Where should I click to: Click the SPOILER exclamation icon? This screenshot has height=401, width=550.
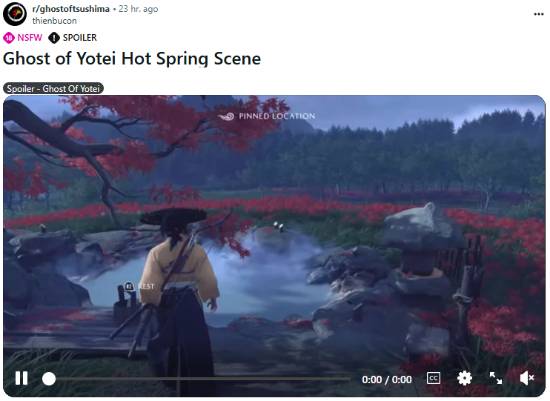tap(54, 38)
